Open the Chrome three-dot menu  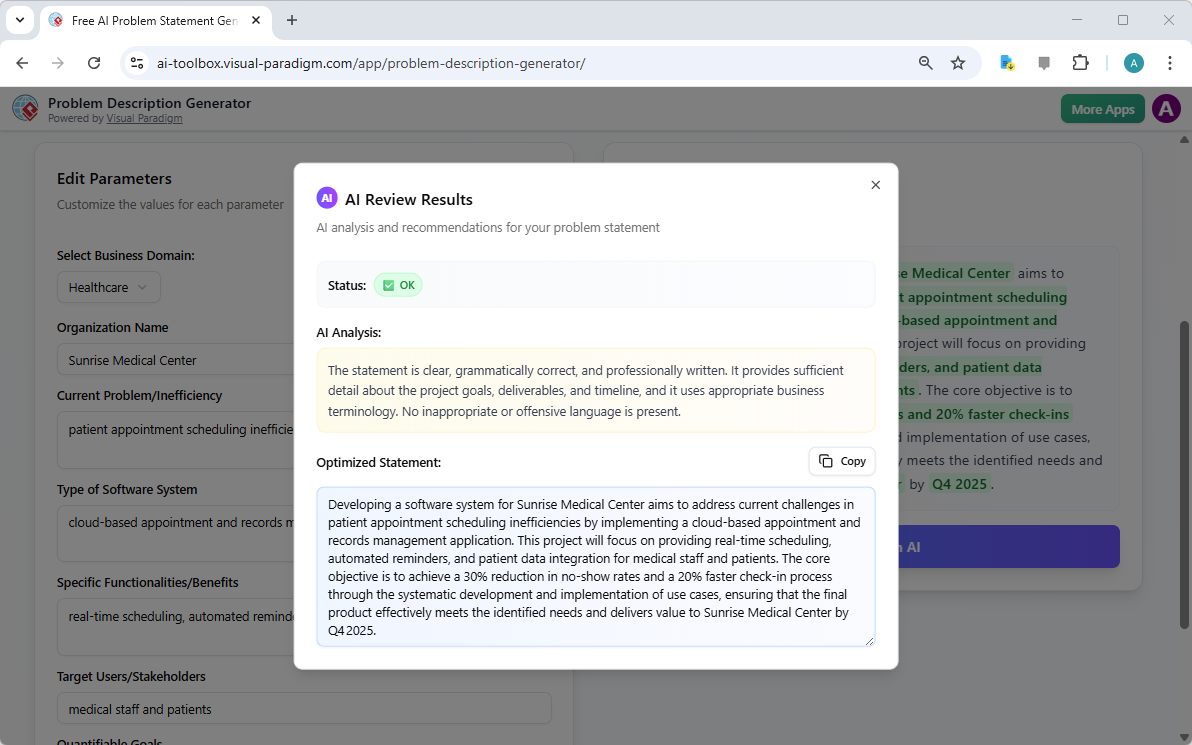(1170, 62)
